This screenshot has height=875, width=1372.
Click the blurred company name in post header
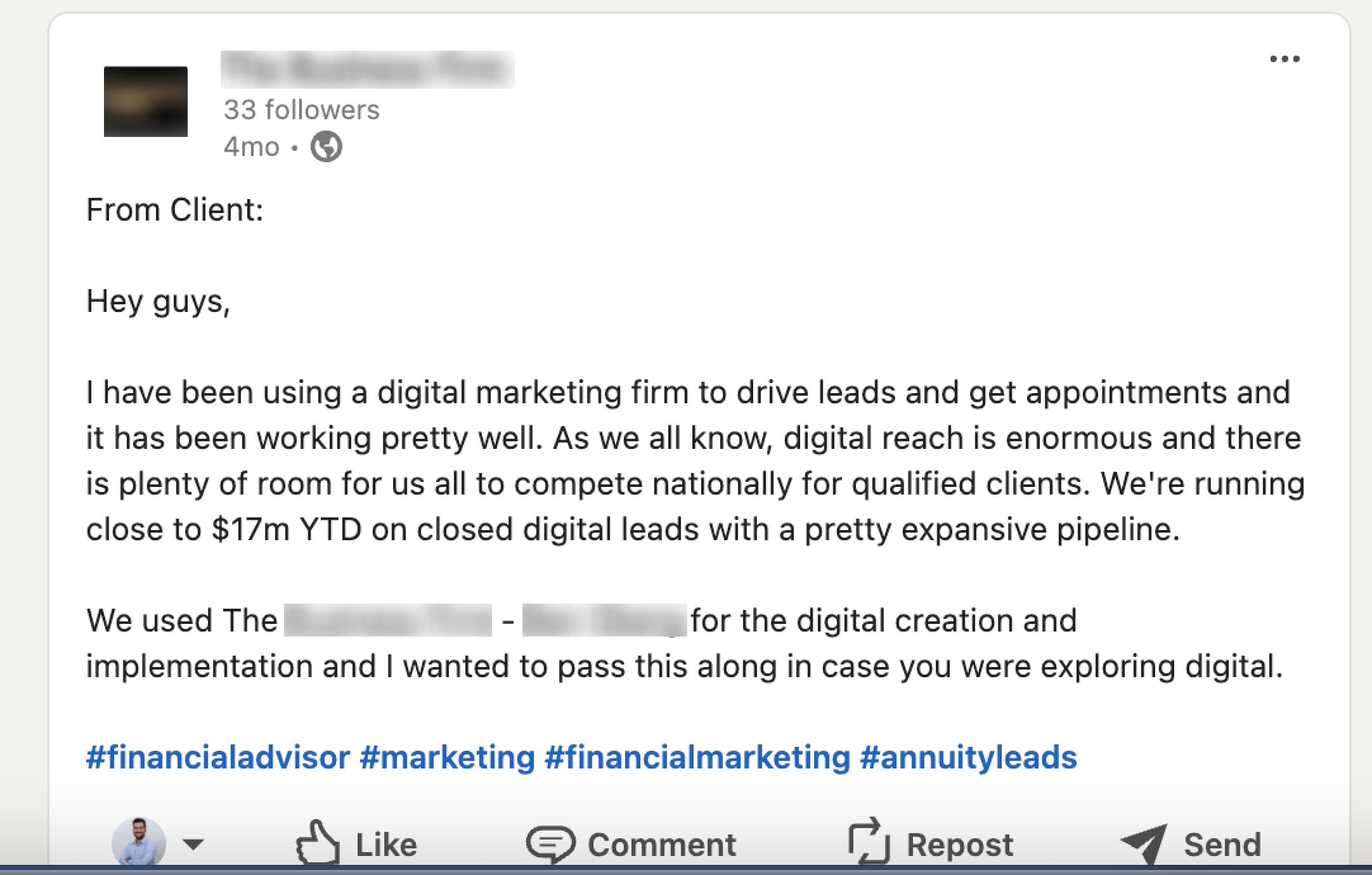[366, 70]
